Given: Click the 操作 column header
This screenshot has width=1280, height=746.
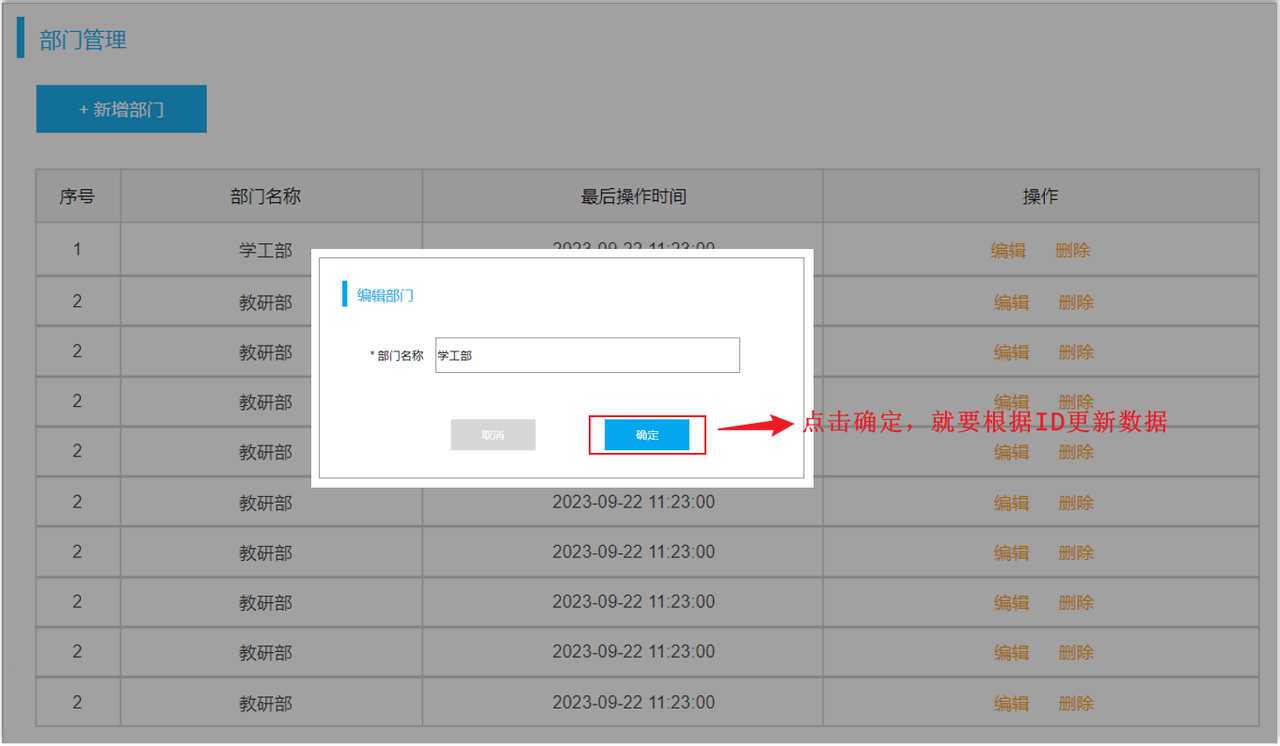Looking at the screenshot, I should pyautogui.click(x=1040, y=196).
